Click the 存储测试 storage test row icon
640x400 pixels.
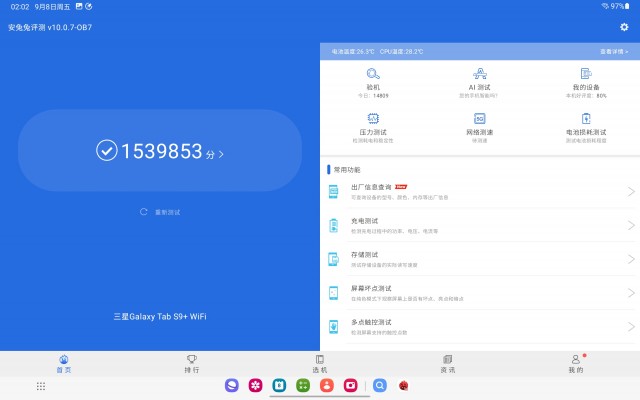pyautogui.click(x=333, y=259)
